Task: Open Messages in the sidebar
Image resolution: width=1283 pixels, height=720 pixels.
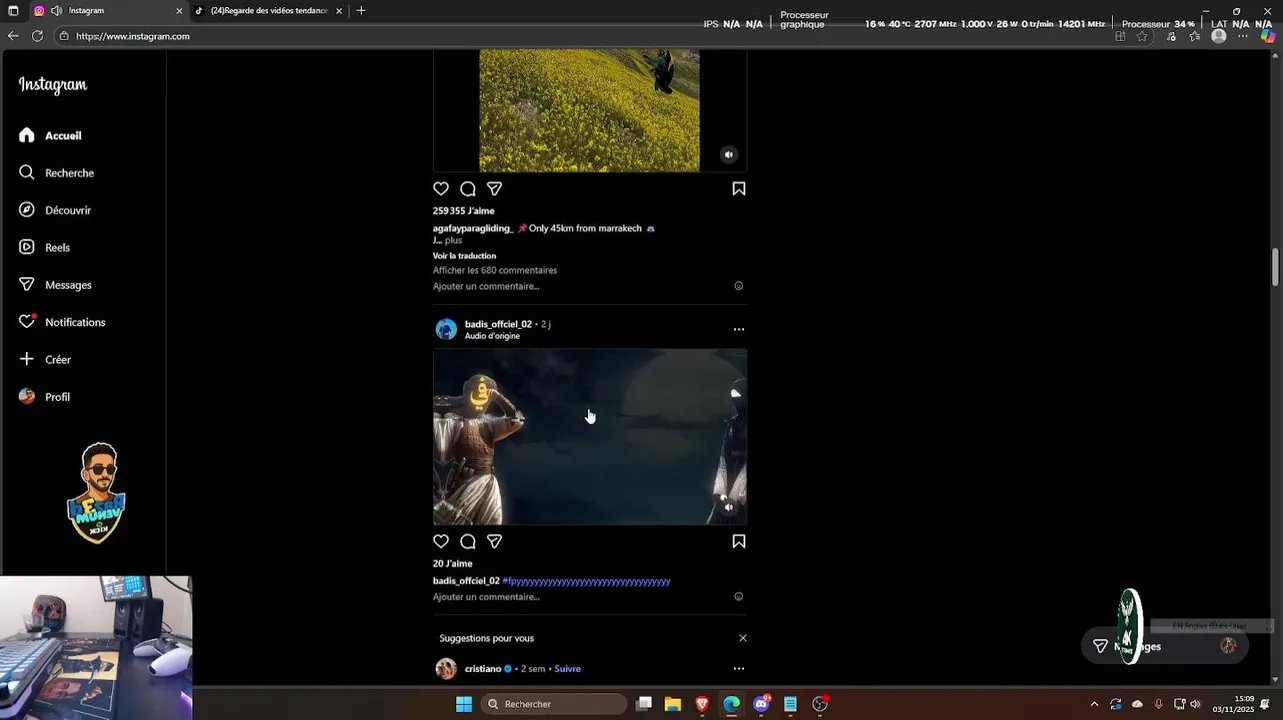Action: 55,285
